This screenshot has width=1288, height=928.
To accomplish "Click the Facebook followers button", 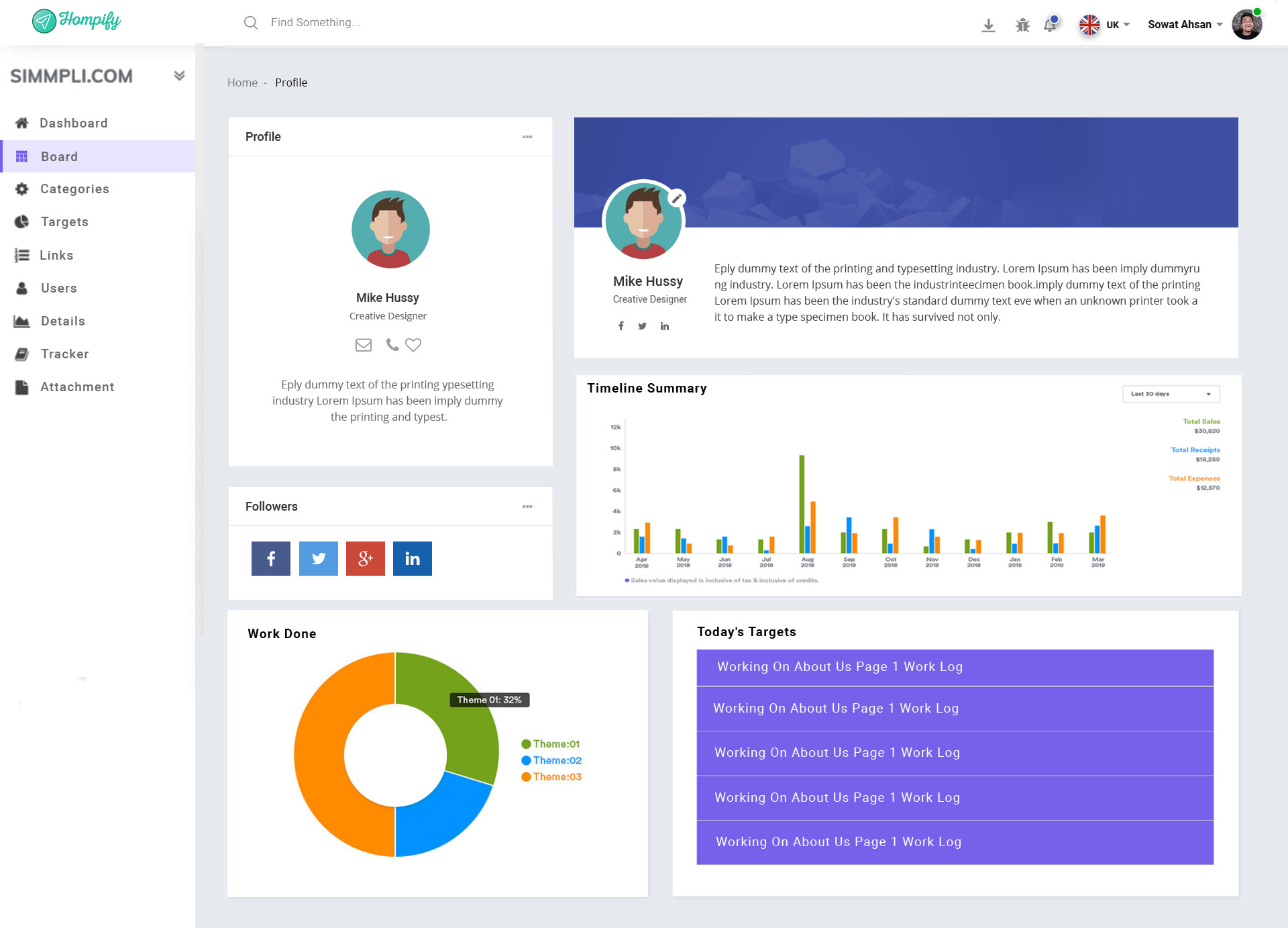I will pos(271,558).
